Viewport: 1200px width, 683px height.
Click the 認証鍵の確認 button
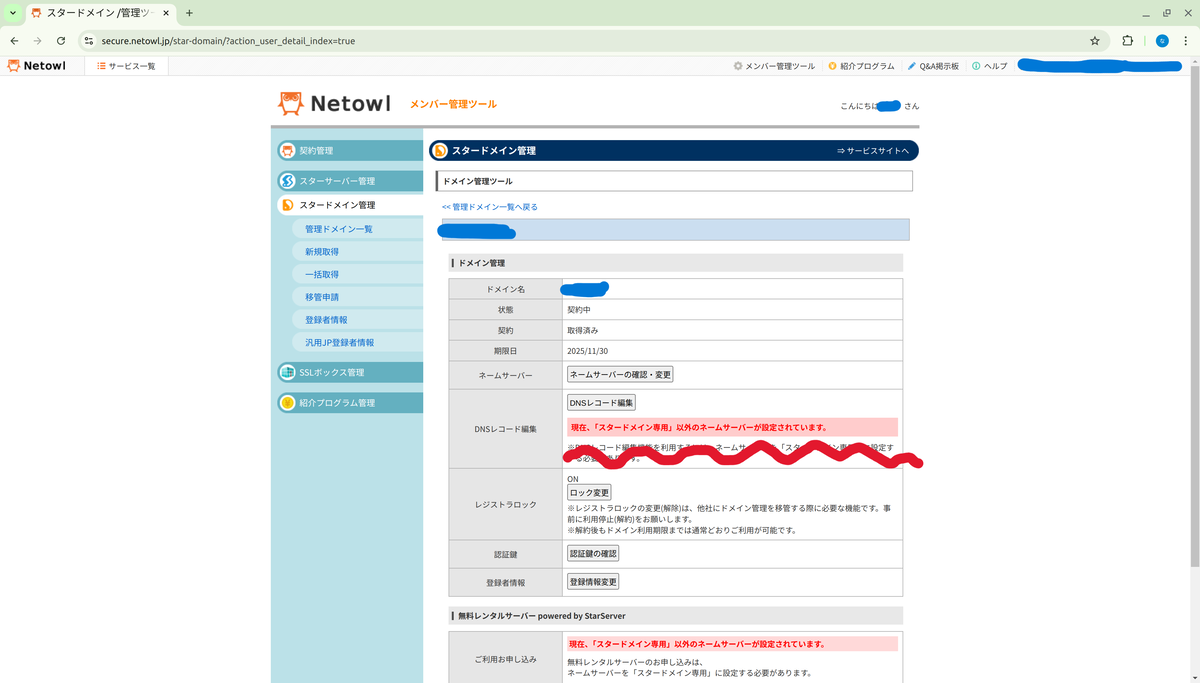(x=593, y=553)
